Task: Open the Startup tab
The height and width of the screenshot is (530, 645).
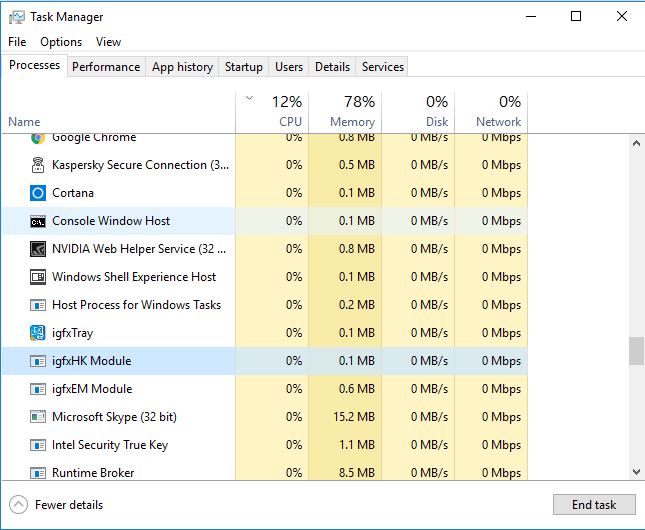Action: (x=244, y=67)
